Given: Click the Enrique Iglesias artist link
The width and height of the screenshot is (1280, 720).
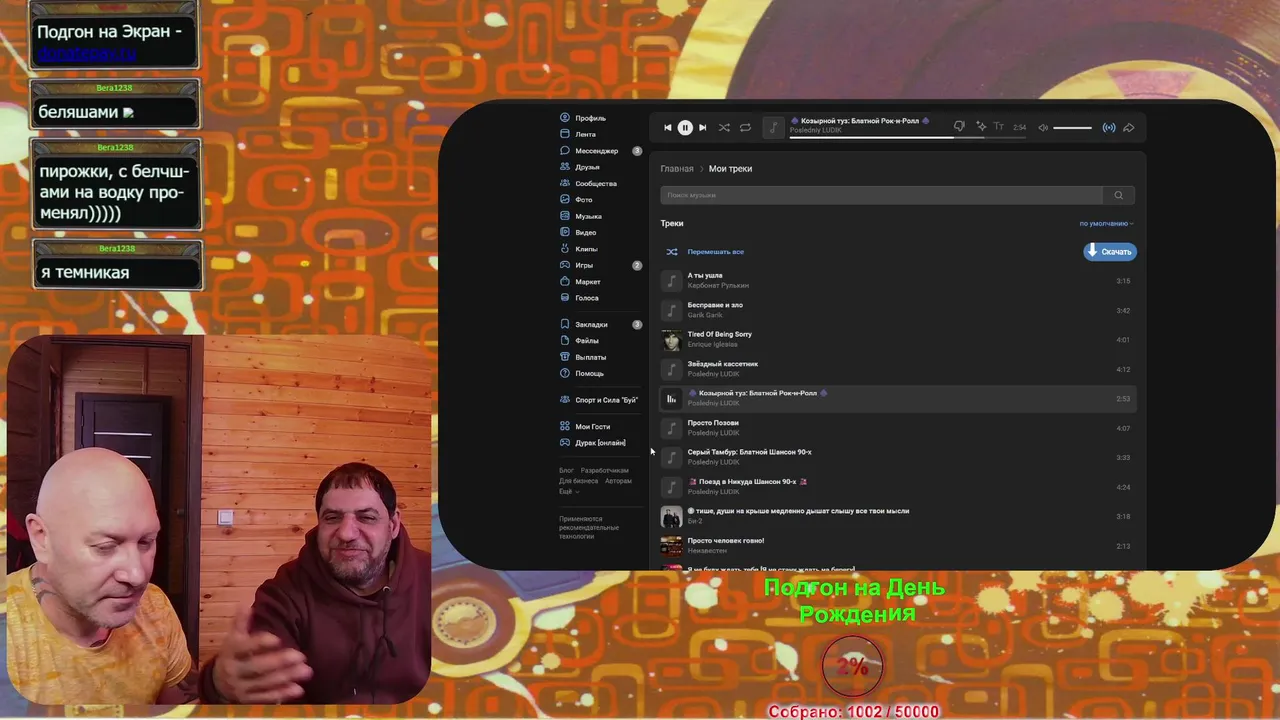Looking at the screenshot, I should tap(712, 345).
